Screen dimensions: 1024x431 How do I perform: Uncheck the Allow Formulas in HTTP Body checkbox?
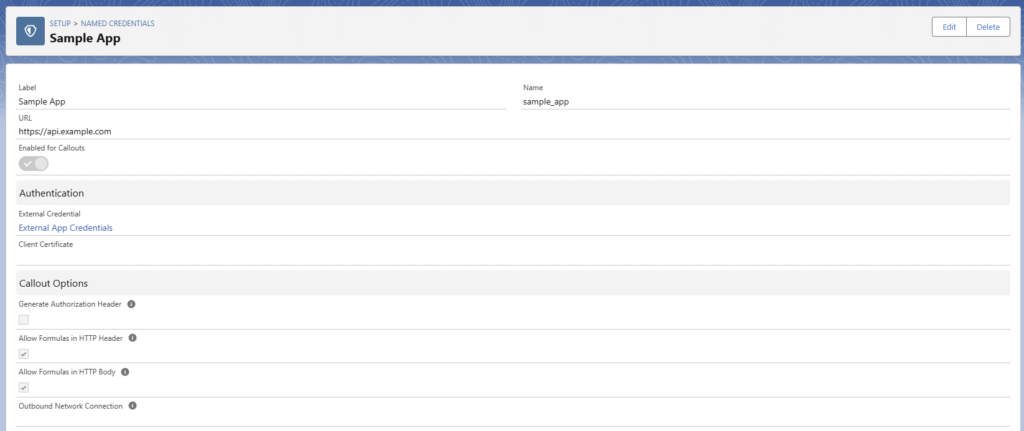pos(24,388)
